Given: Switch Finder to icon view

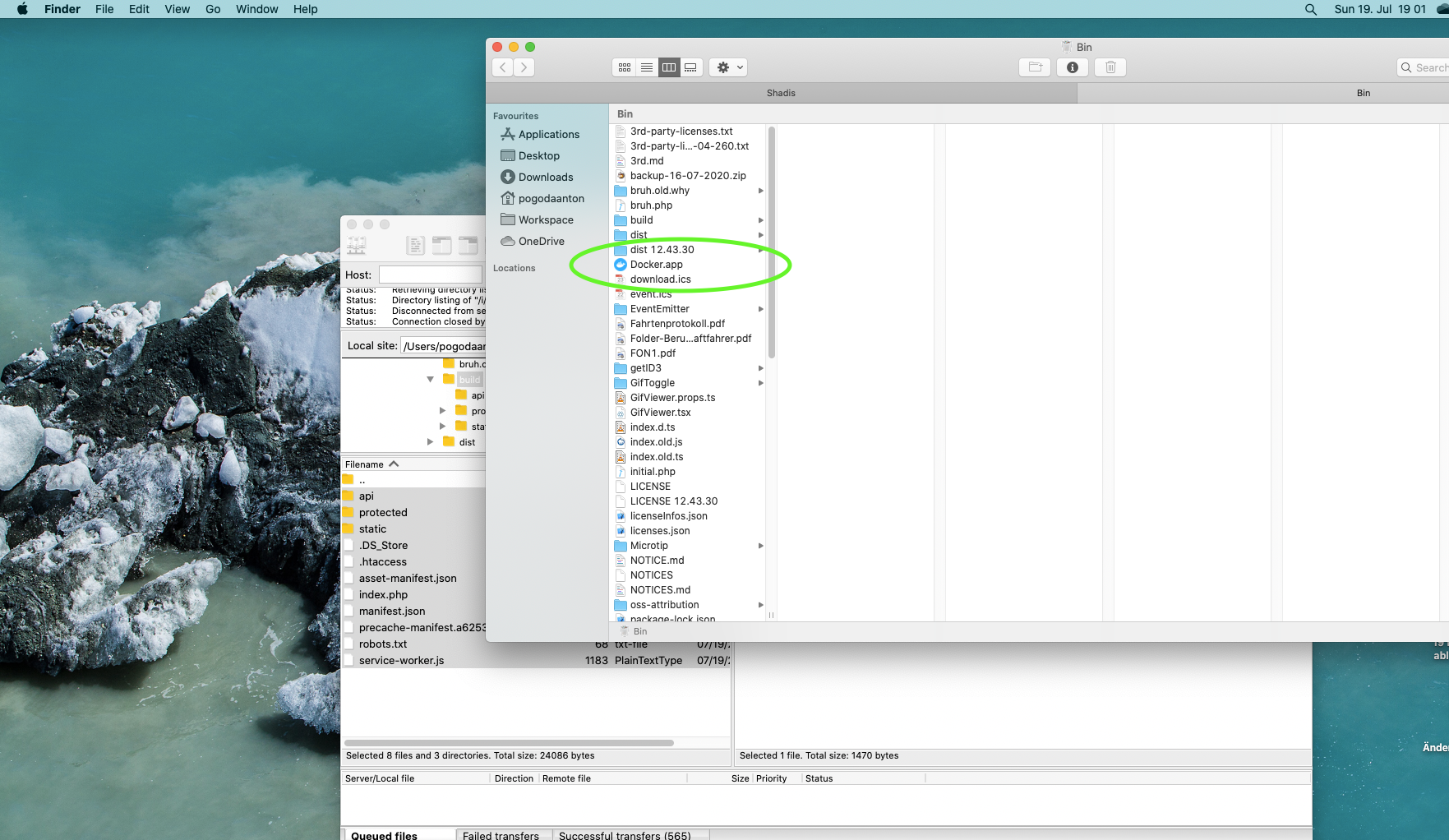Looking at the screenshot, I should (625, 67).
